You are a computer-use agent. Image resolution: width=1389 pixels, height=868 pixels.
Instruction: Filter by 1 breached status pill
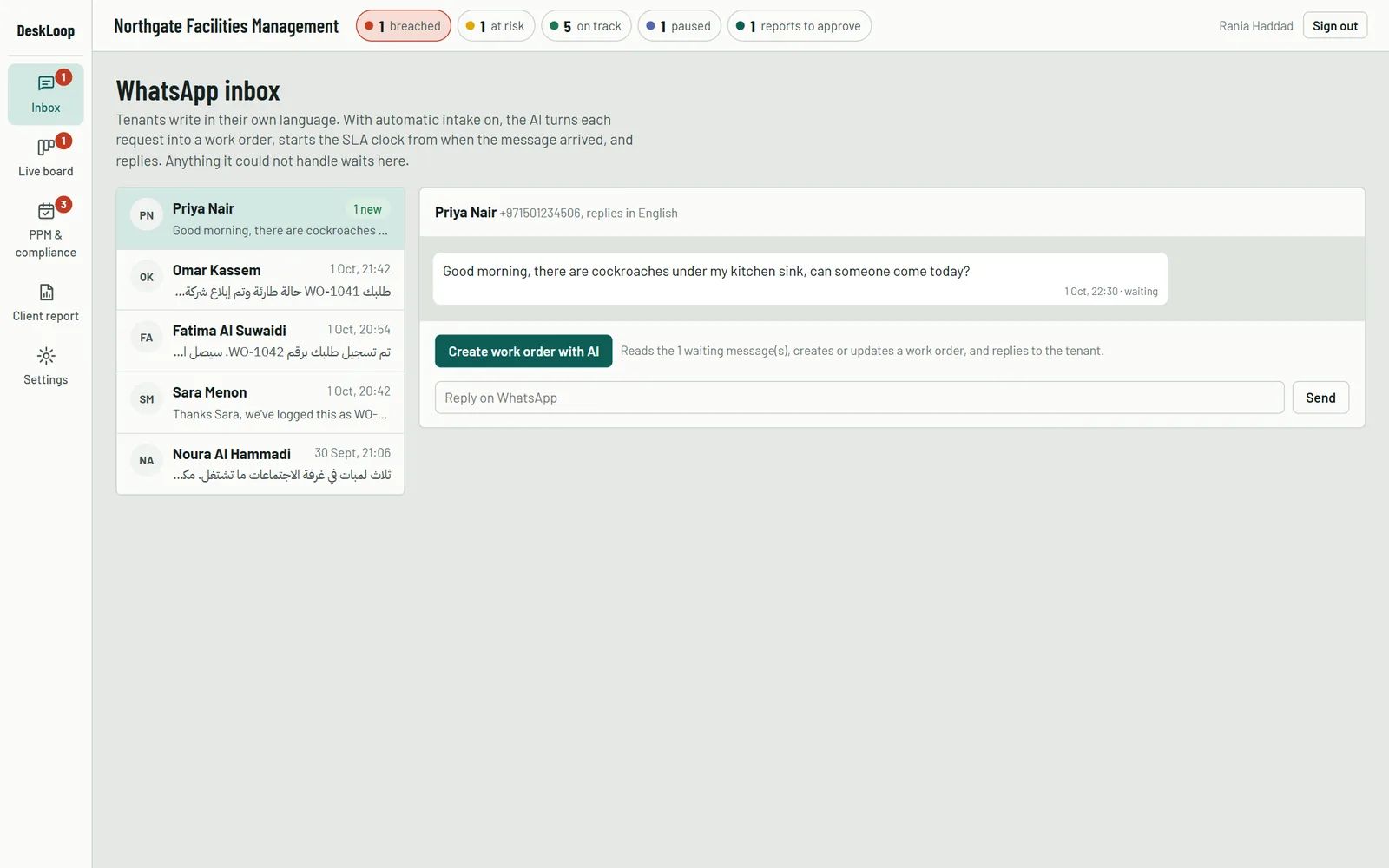pos(404,26)
